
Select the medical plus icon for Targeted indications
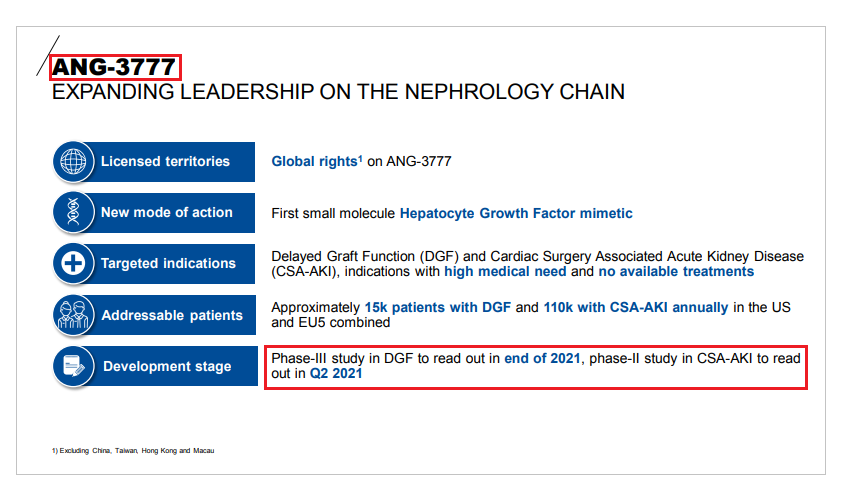[74, 264]
